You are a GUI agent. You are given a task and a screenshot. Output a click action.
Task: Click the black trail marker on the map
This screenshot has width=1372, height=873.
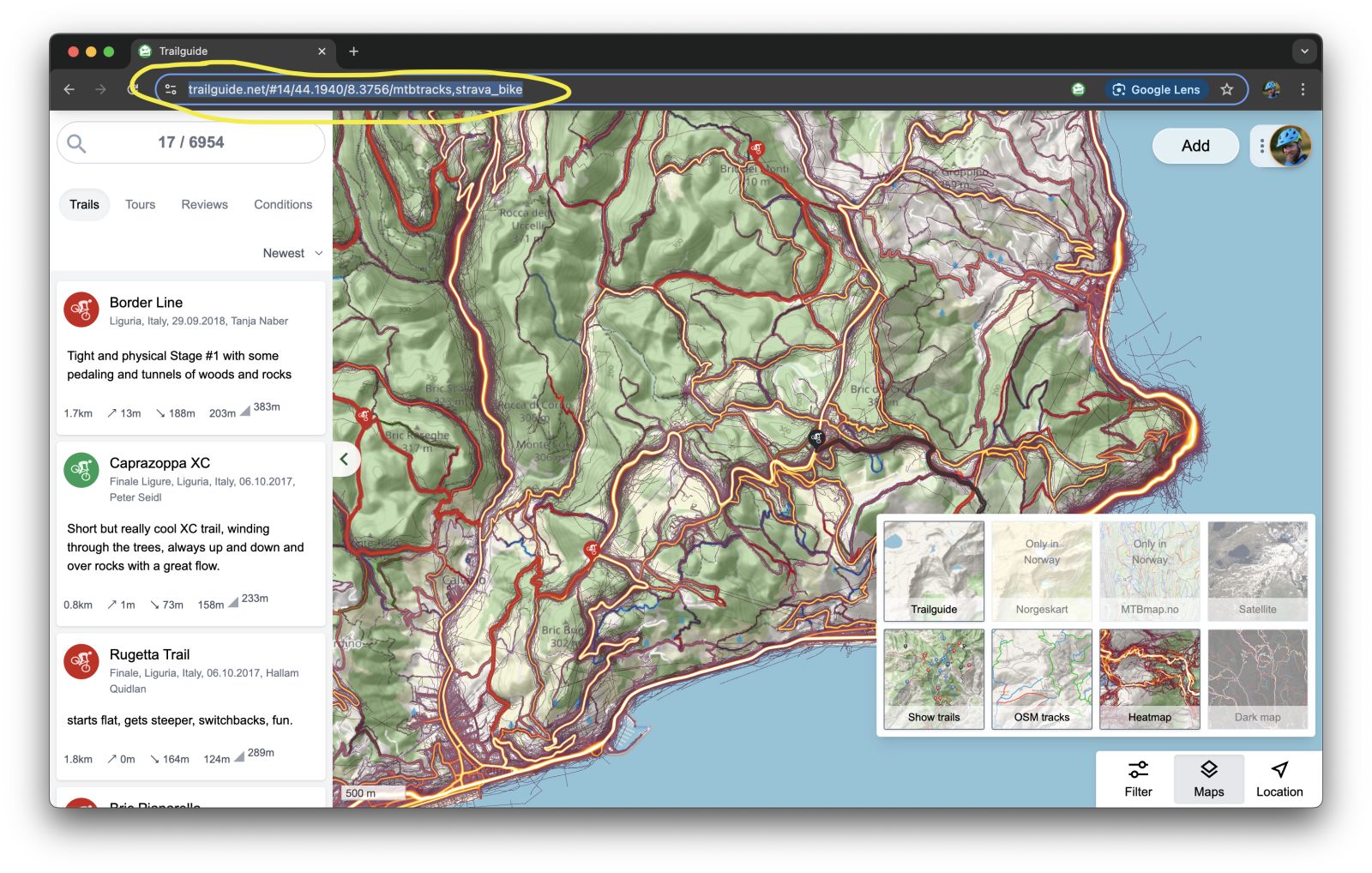pos(816,438)
